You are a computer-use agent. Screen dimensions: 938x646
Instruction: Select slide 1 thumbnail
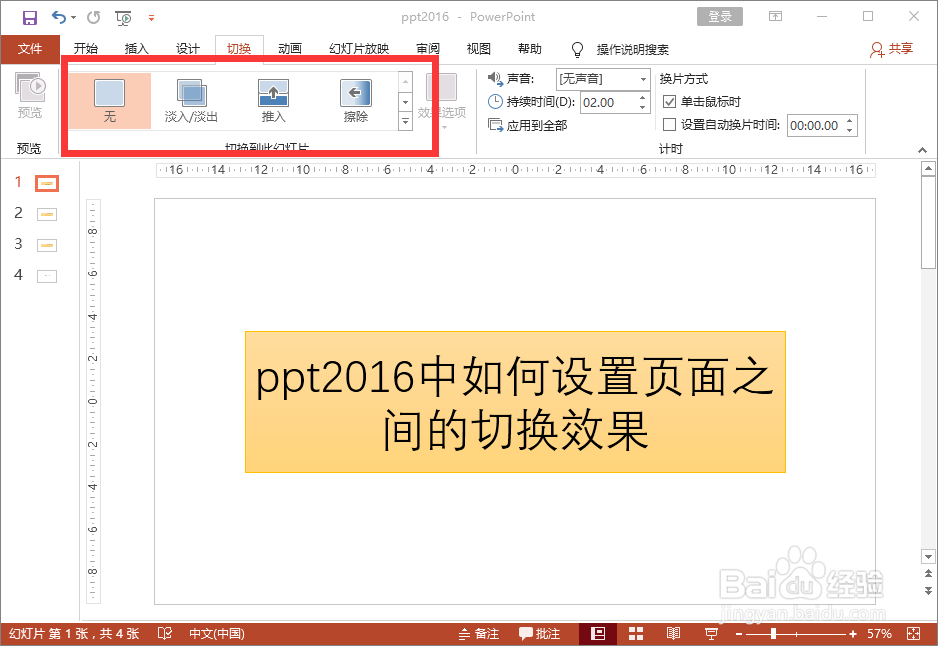(x=47, y=183)
